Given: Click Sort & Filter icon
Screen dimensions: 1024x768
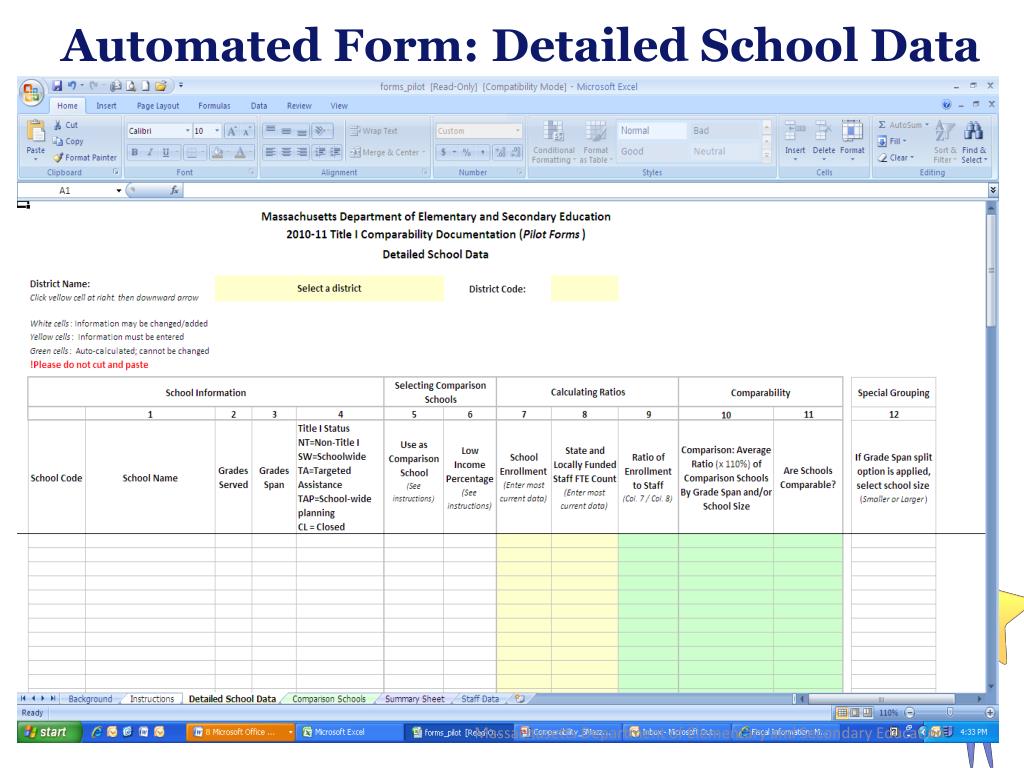Looking at the screenshot, I should pos(944,132).
